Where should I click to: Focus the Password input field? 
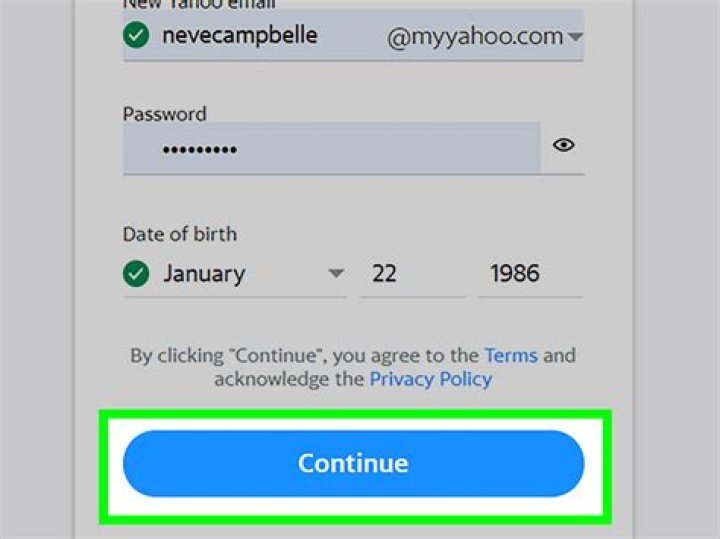click(330, 148)
